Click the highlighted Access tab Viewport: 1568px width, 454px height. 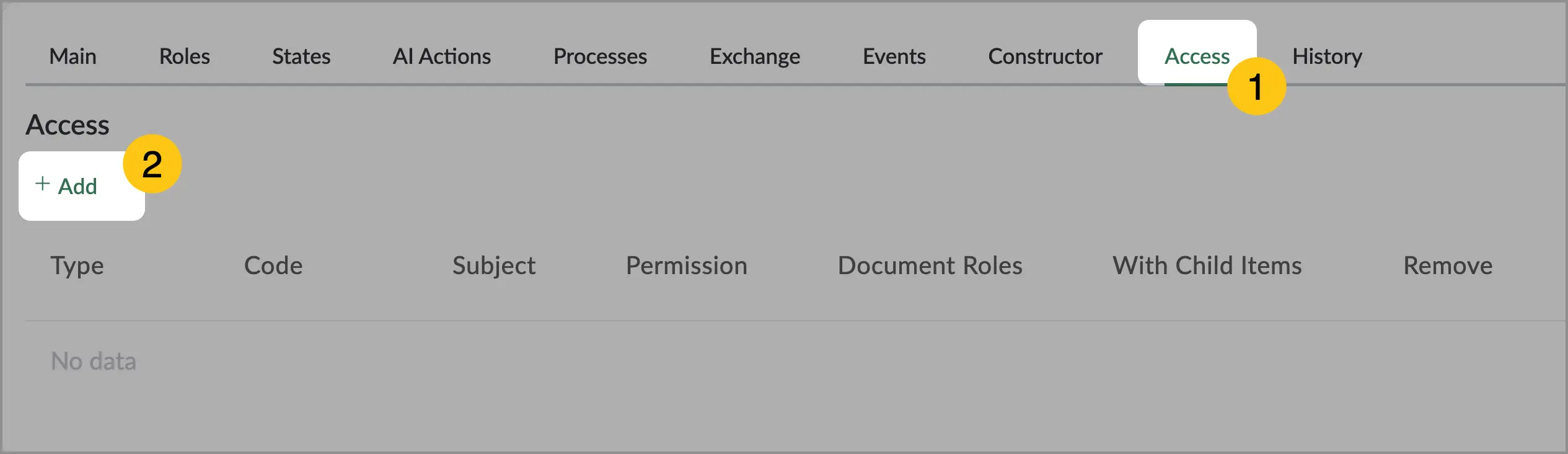coord(1197,56)
